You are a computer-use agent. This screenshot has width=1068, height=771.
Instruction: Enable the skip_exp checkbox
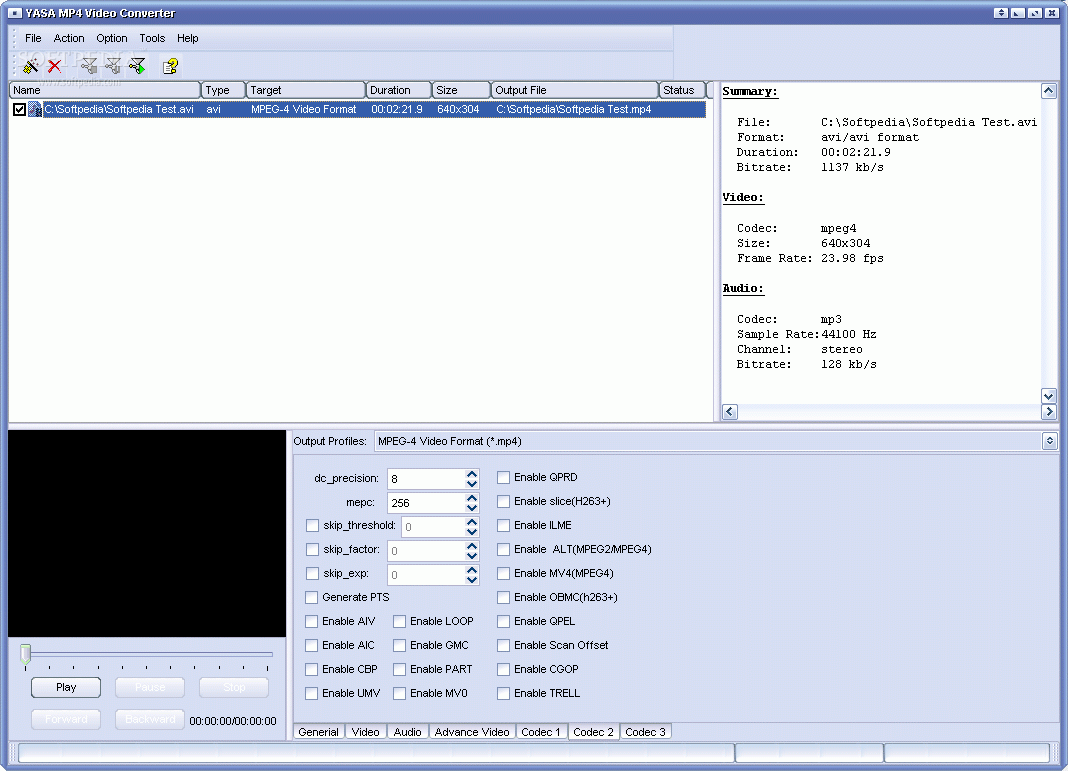(x=312, y=573)
